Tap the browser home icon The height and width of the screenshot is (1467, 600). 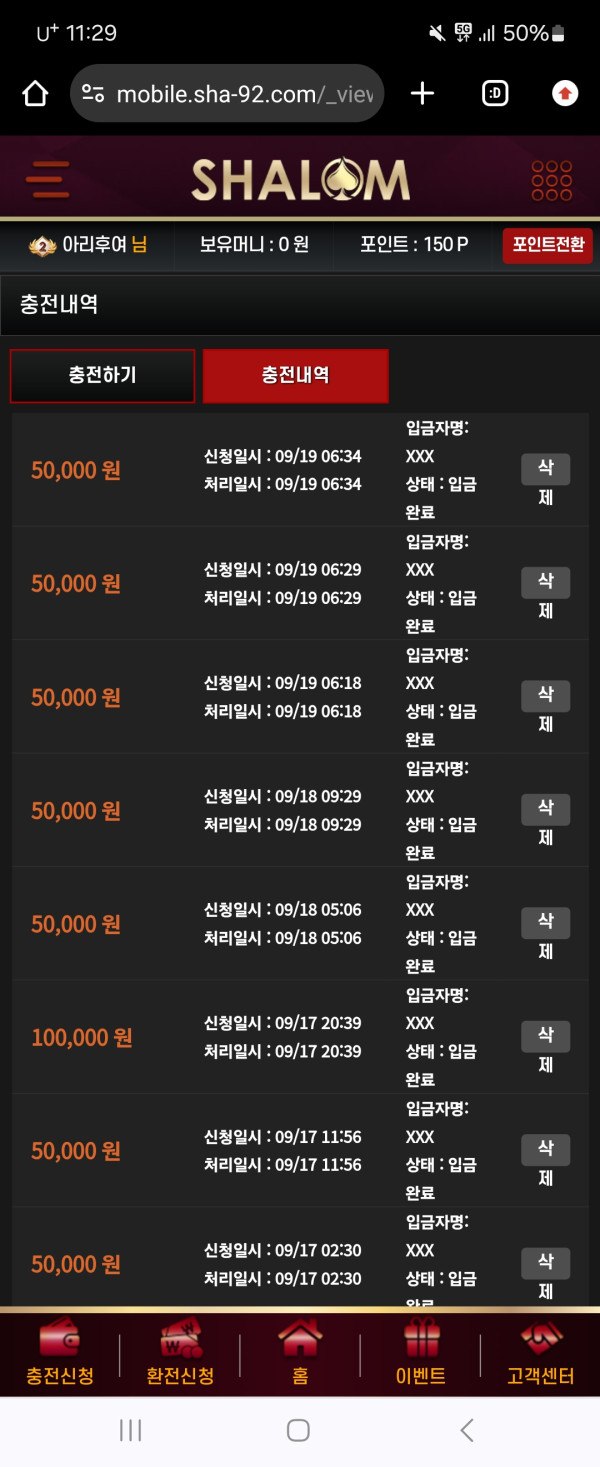coord(35,94)
